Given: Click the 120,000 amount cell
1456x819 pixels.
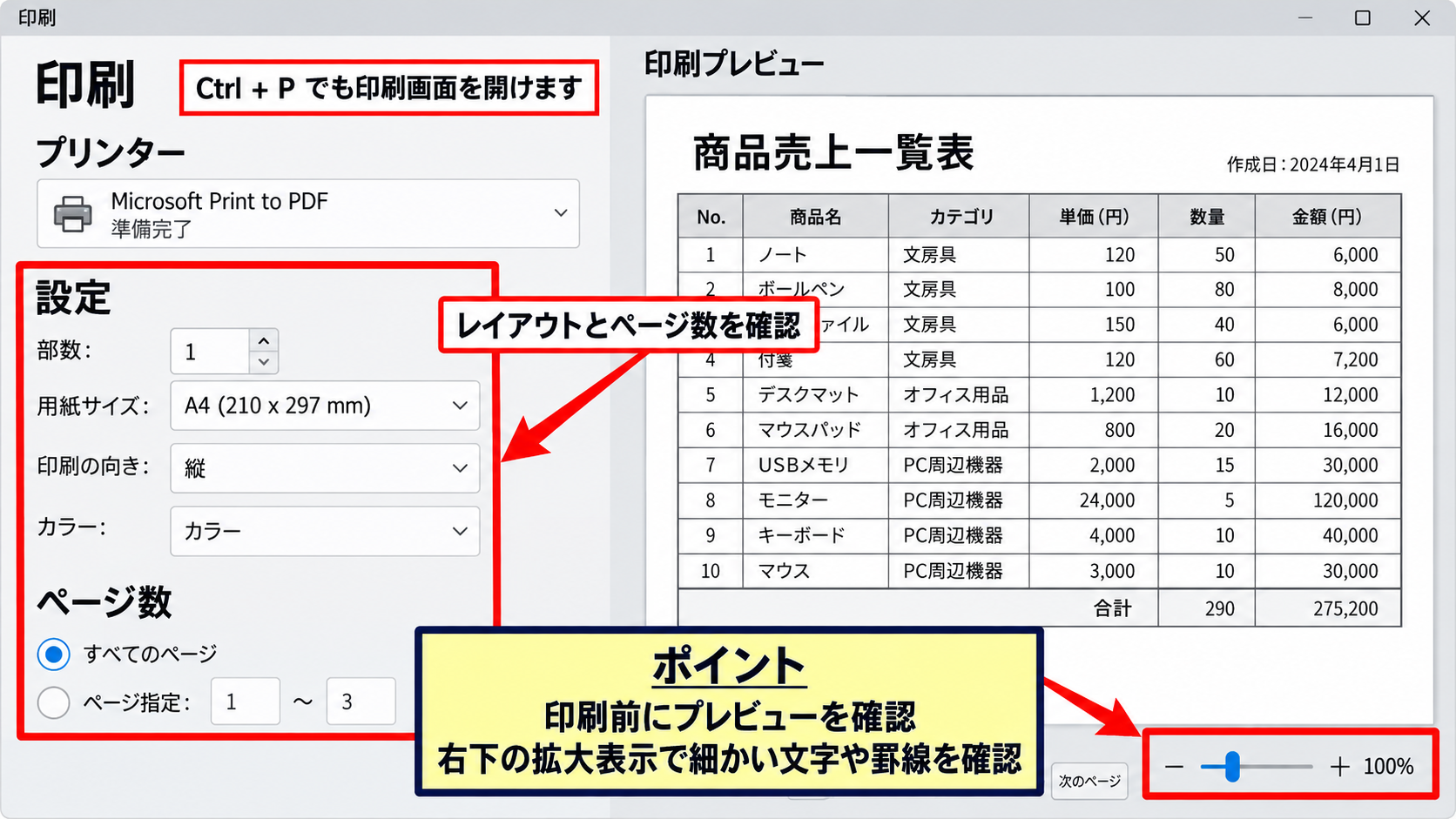Looking at the screenshot, I should point(1328,500).
